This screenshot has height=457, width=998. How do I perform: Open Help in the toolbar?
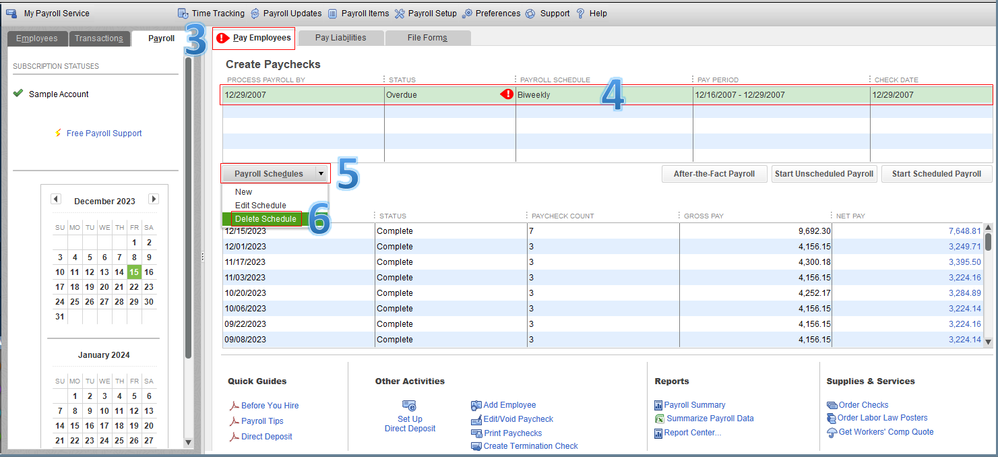(x=591, y=13)
